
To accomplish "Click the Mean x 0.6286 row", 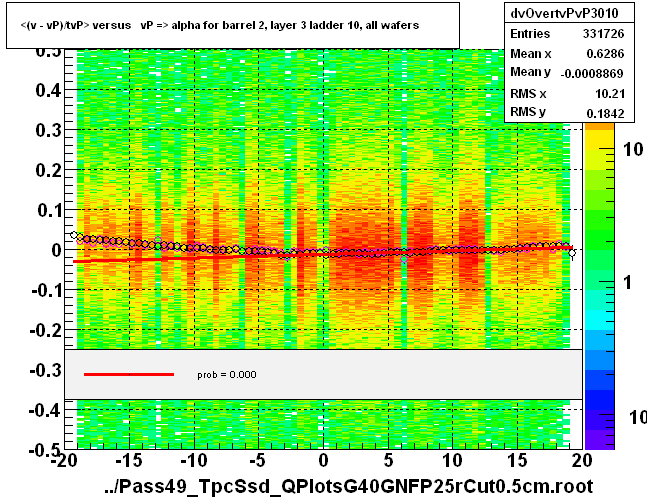I will [567, 54].
